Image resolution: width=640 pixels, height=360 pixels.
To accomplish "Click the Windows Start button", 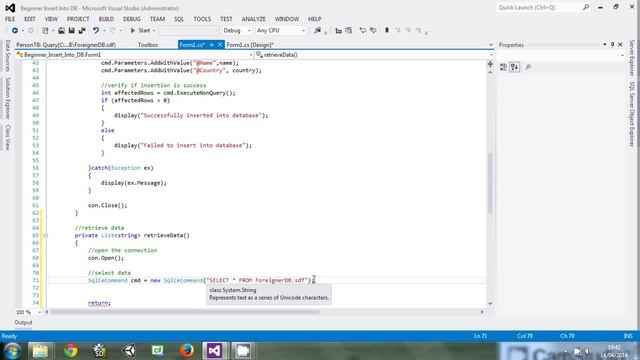I will click(12, 351).
